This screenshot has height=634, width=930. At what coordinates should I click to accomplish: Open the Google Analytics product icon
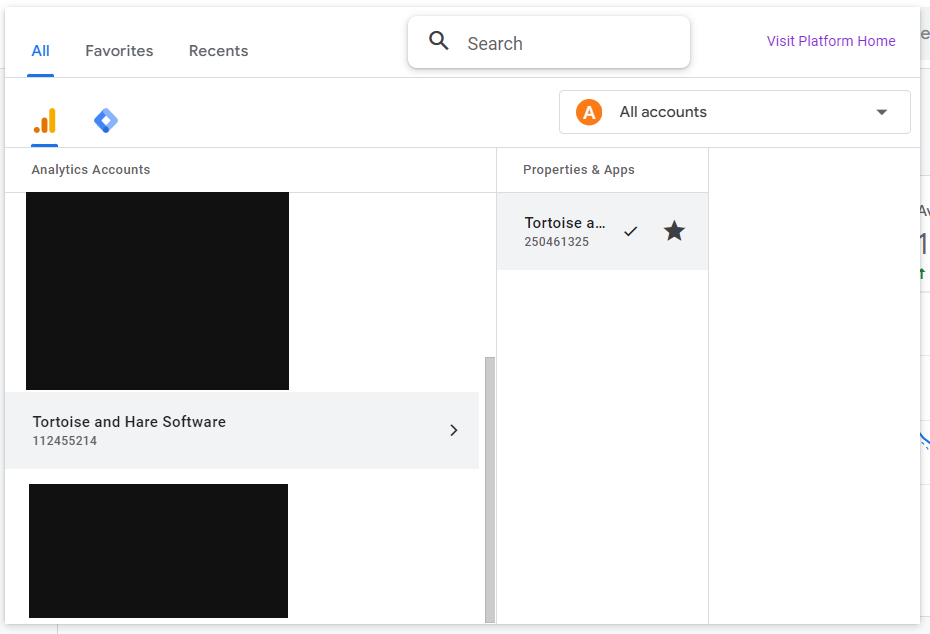pos(44,121)
